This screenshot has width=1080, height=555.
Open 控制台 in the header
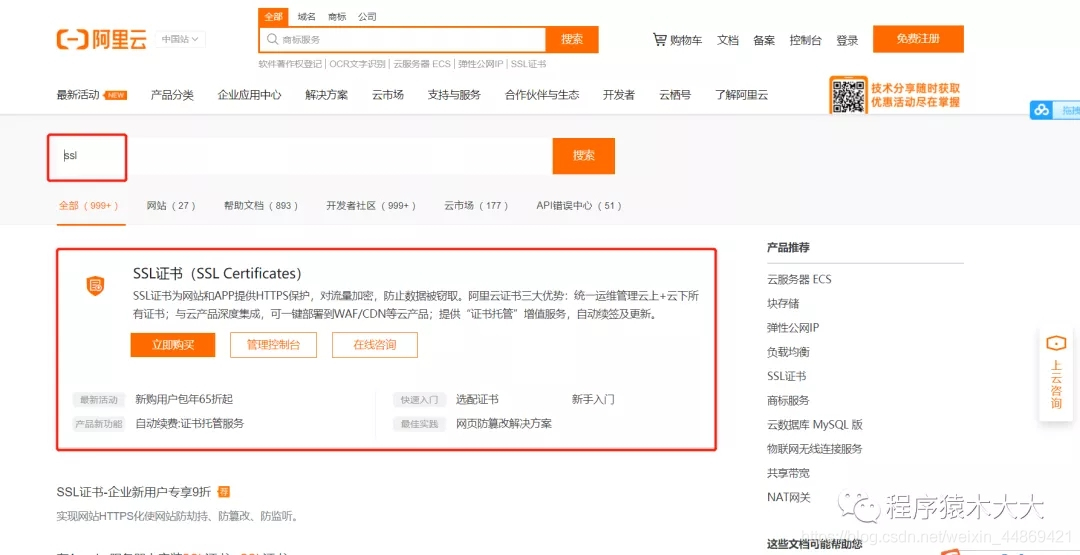[x=805, y=40]
